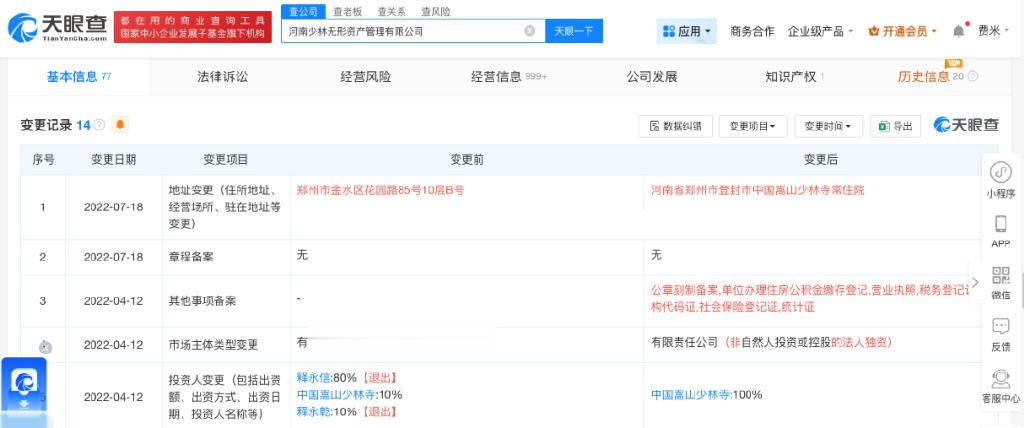Close the floating widget with the x
This screenshot has width=1024, height=428.
point(45,348)
